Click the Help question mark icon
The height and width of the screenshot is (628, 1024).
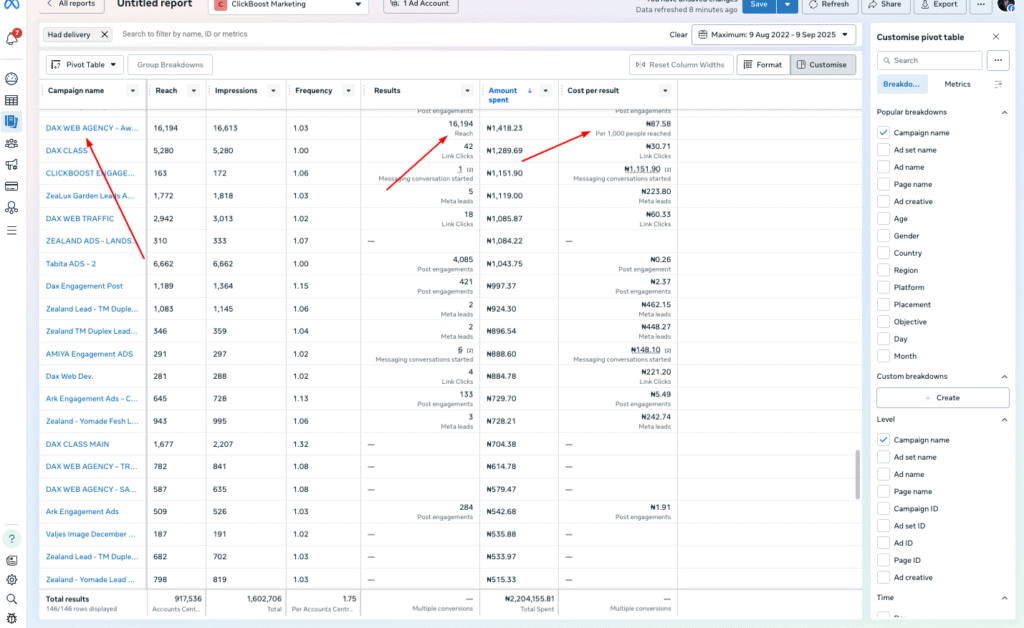click(x=12, y=539)
